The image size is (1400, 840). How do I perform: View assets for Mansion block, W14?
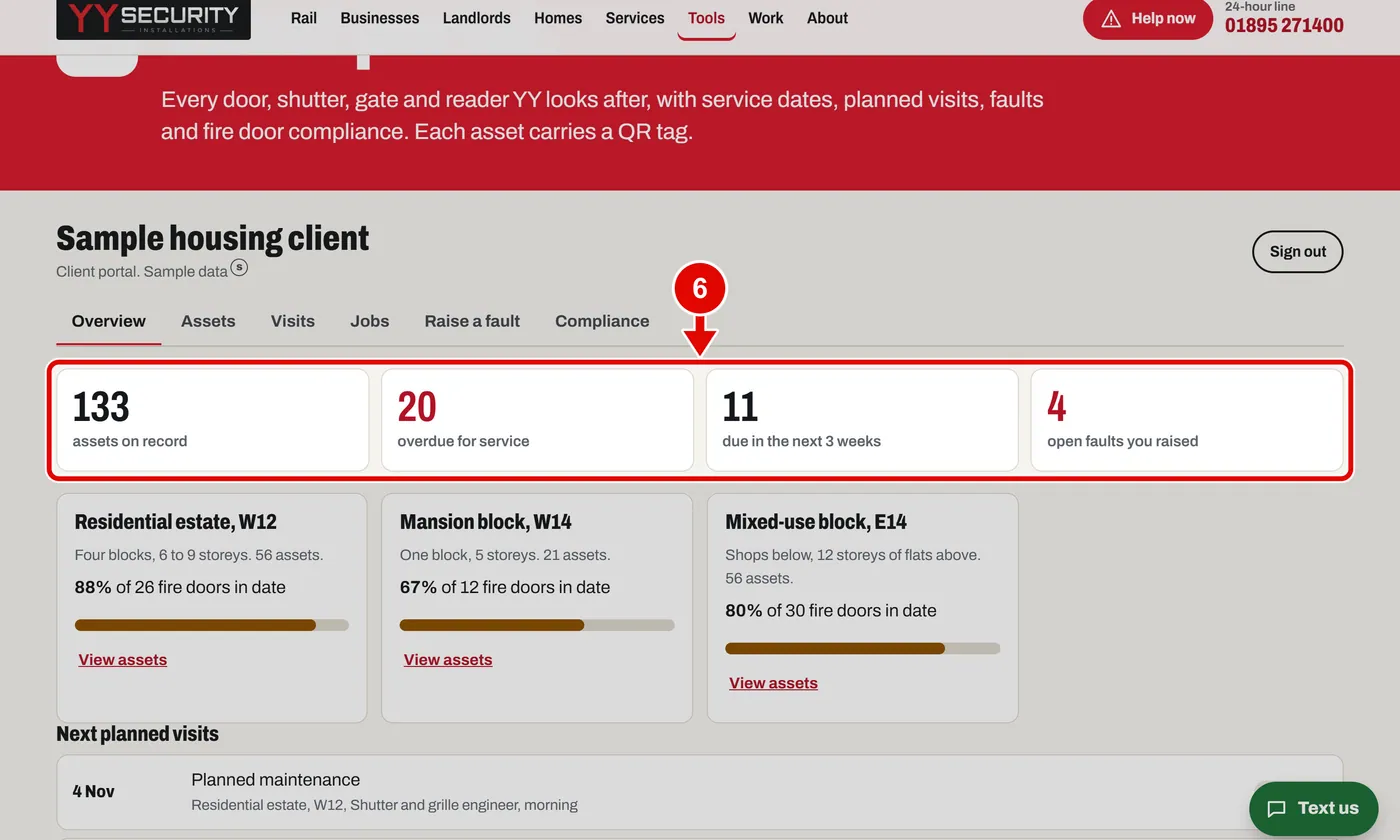coord(448,660)
